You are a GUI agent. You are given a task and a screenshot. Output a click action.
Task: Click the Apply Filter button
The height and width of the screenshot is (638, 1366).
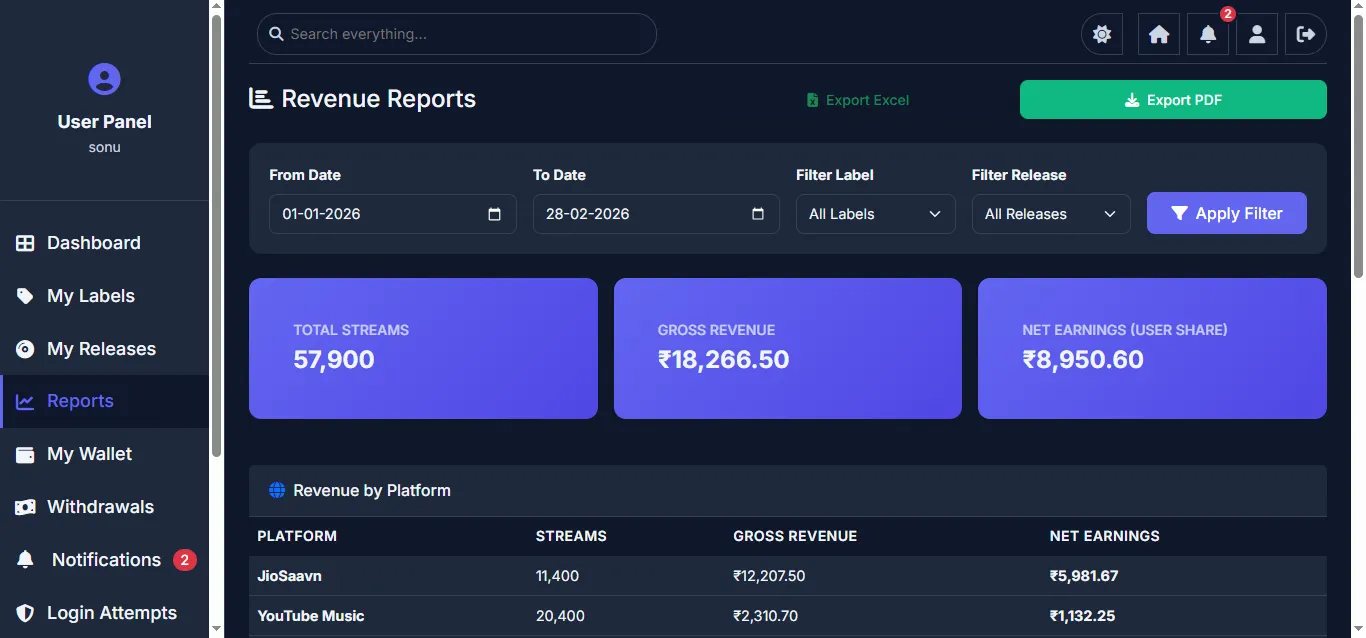coord(1227,213)
